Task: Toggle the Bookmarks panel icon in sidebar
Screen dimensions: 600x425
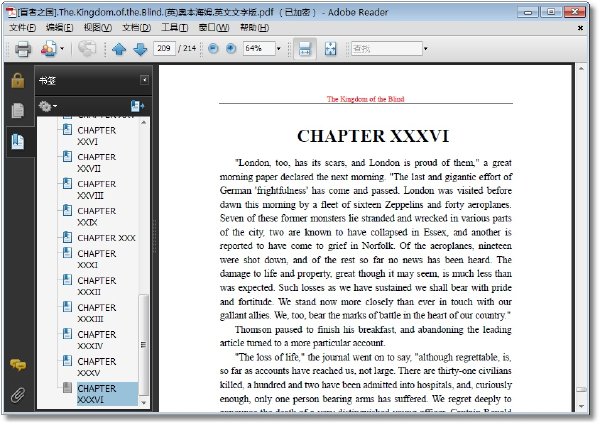Action: click(18, 141)
